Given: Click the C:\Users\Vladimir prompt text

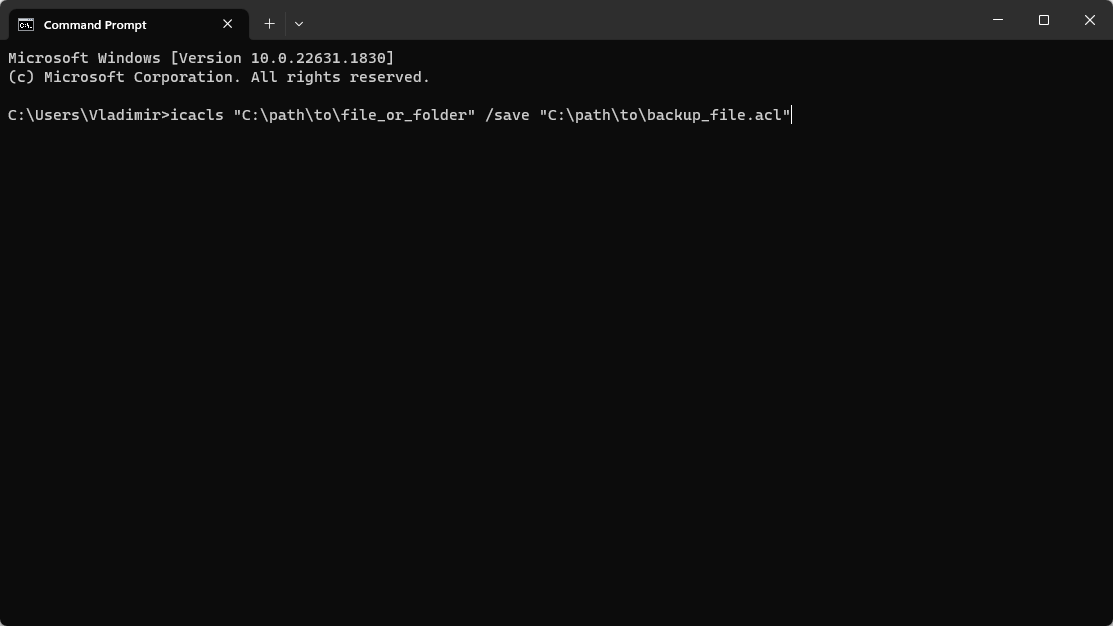Looking at the screenshot, I should pos(84,115).
